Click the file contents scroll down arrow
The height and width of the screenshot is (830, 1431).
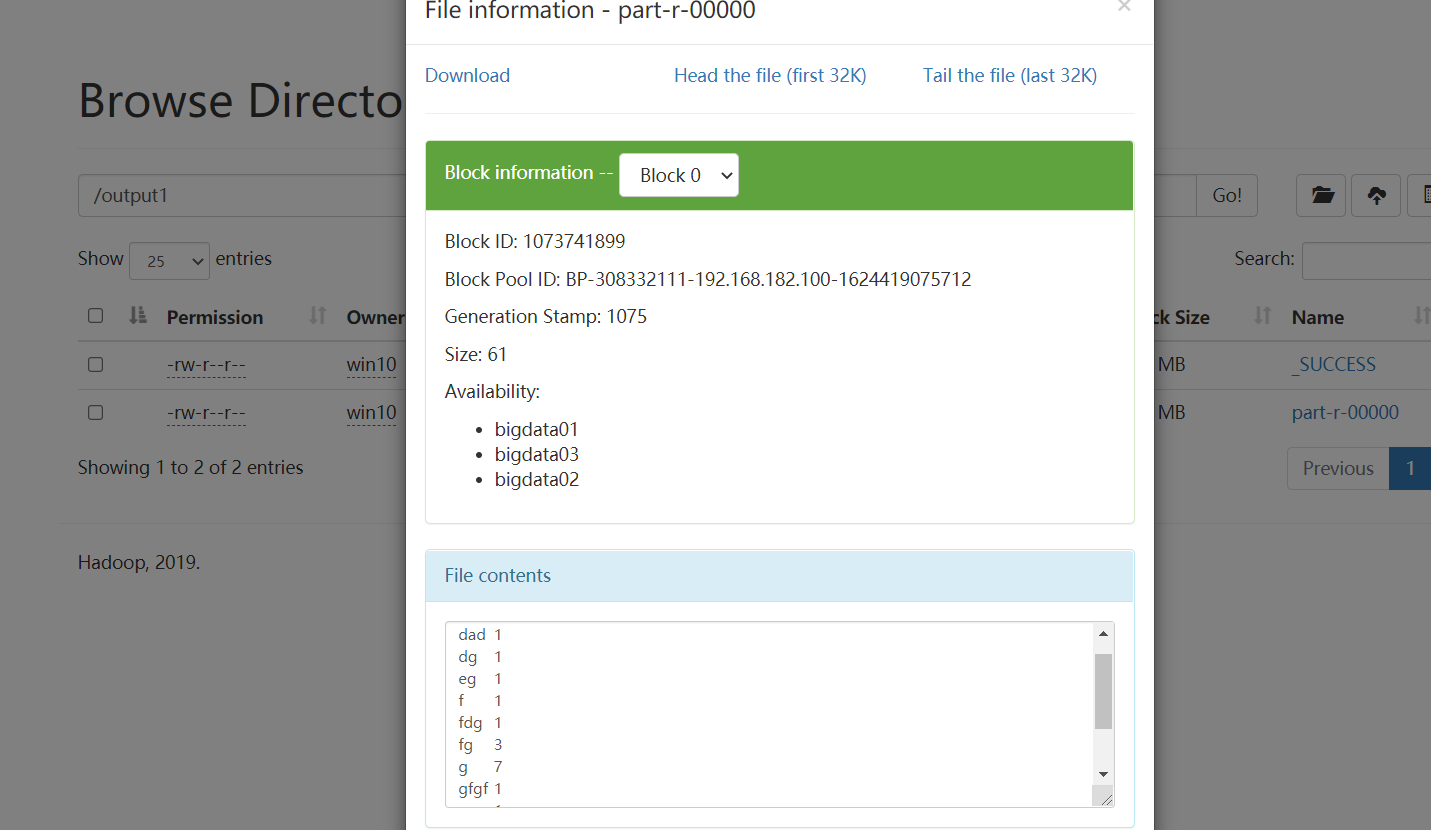click(x=1103, y=774)
